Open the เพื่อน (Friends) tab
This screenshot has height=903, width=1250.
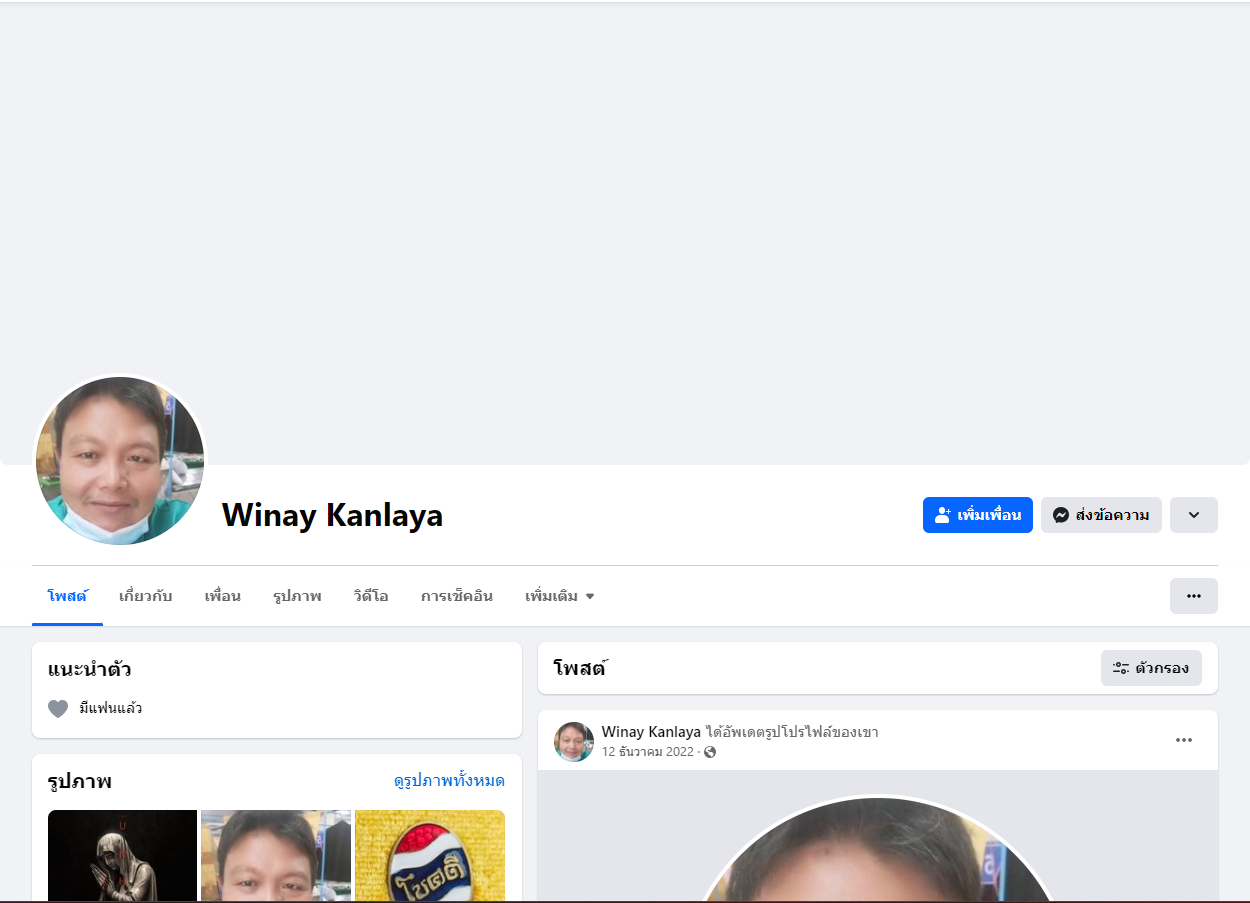click(x=223, y=596)
